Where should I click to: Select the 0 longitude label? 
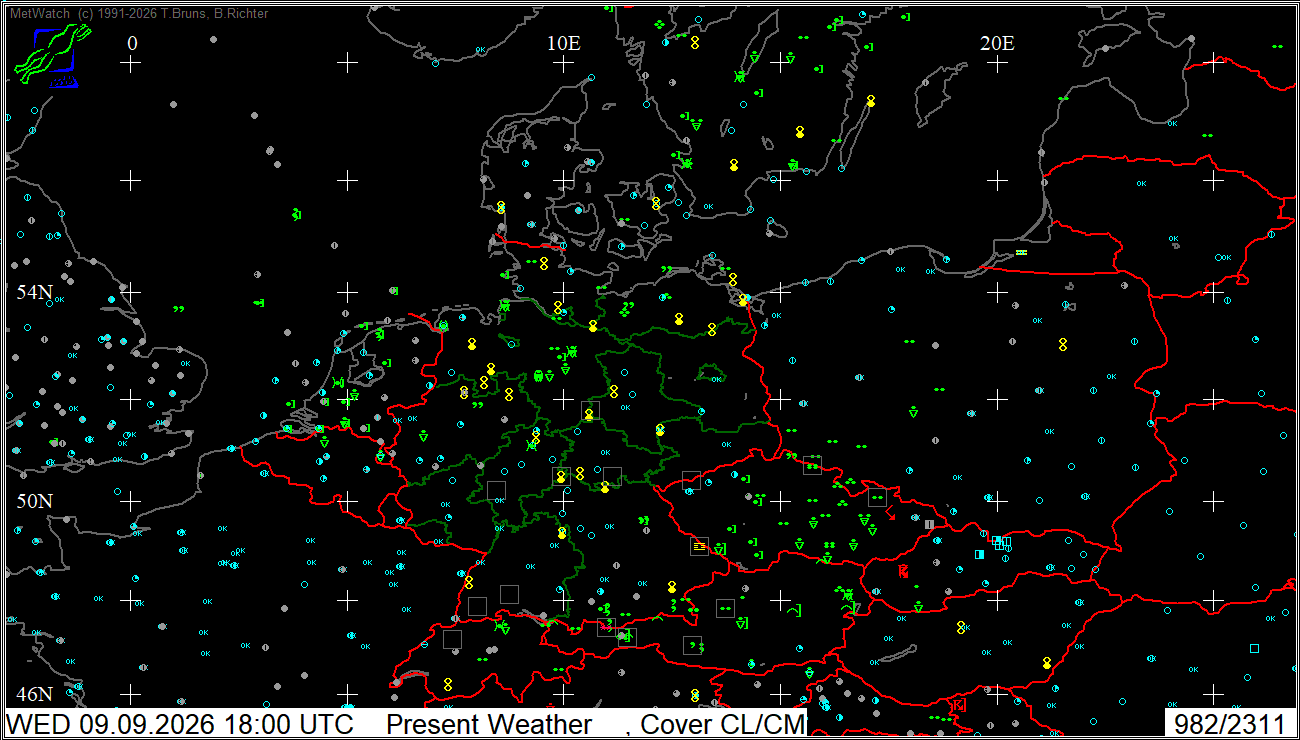[132, 42]
